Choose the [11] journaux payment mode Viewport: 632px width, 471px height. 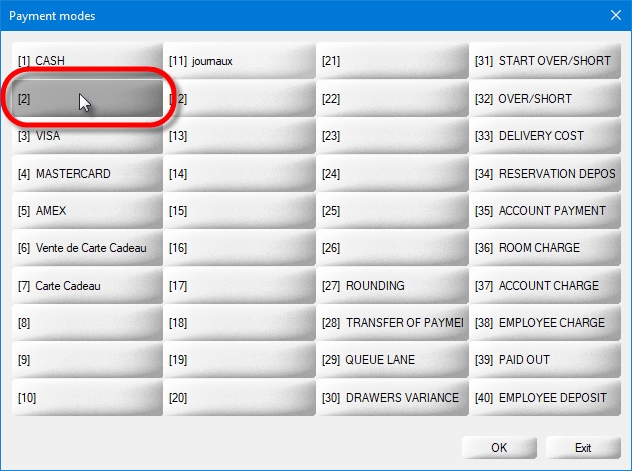(x=240, y=61)
